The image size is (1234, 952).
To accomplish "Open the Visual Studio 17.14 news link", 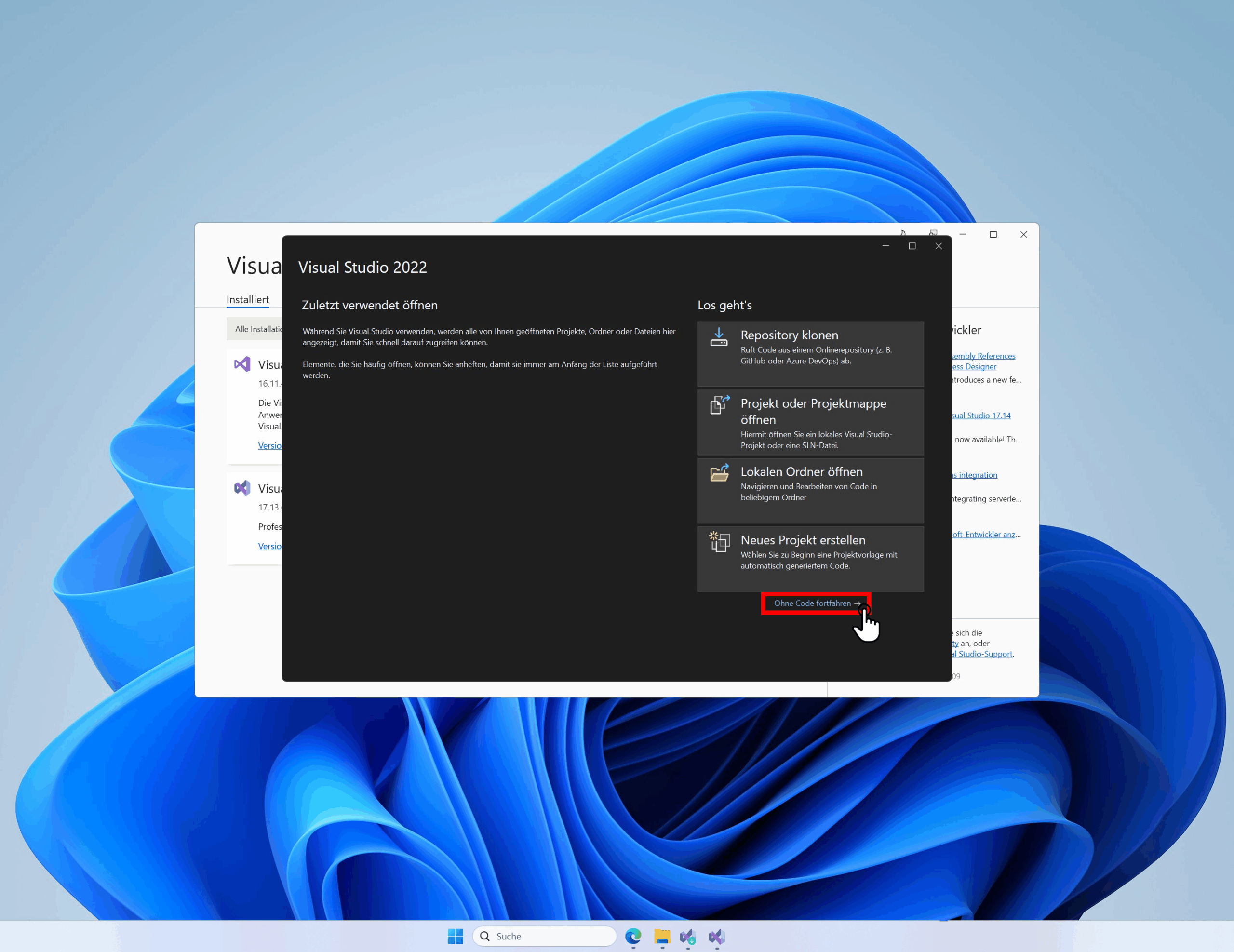I will 981,415.
